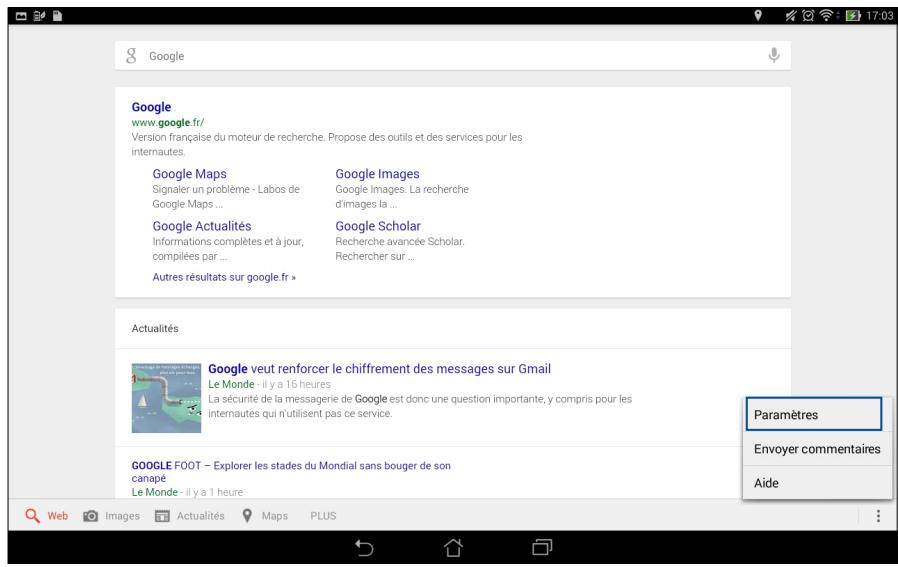Tap the Android back navigation button
Viewport: 898px width, 567px height.
364,548
